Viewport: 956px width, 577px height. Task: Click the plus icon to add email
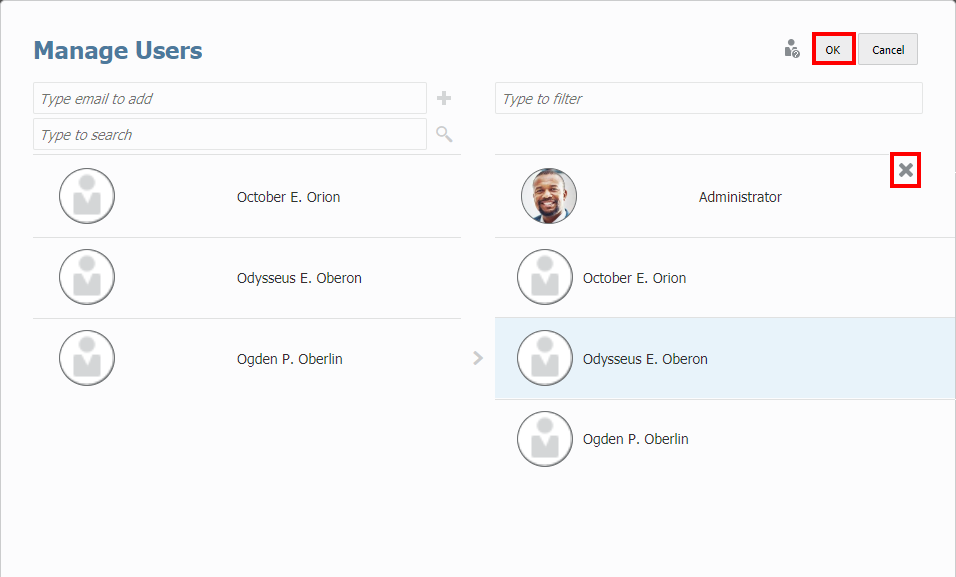444,98
